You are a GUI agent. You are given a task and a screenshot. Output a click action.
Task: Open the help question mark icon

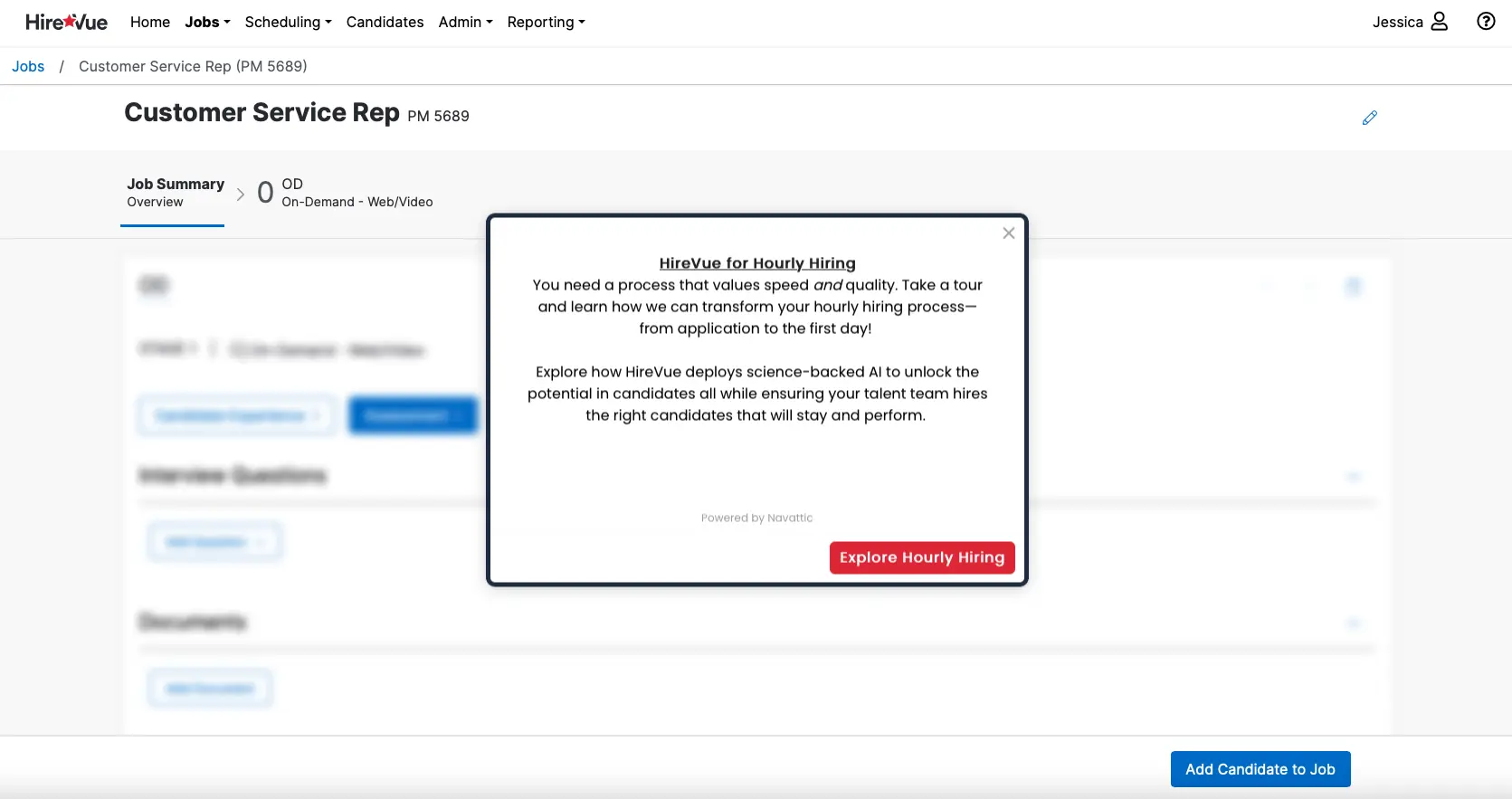coord(1486,22)
